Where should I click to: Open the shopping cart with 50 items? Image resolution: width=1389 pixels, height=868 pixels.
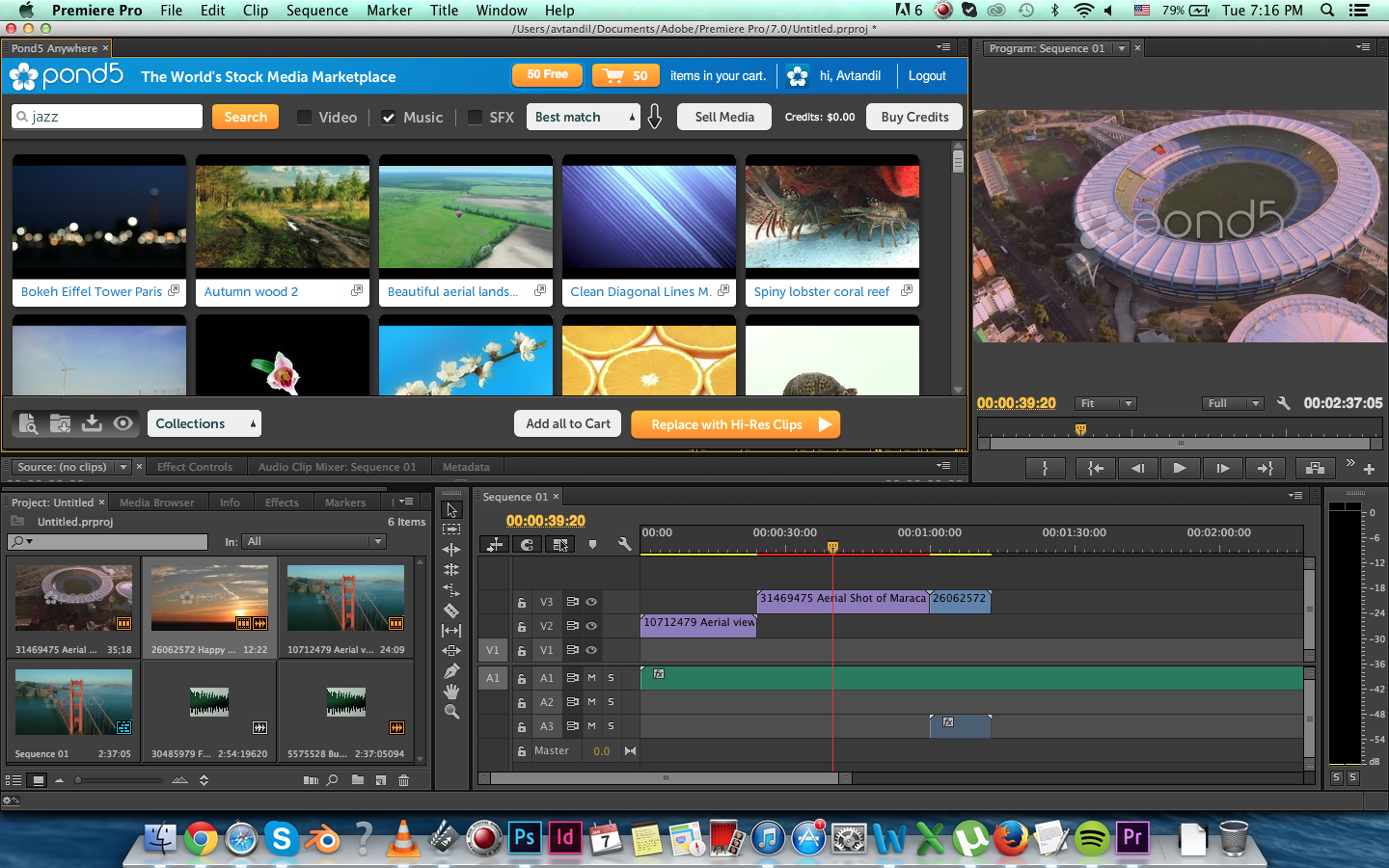[625, 75]
